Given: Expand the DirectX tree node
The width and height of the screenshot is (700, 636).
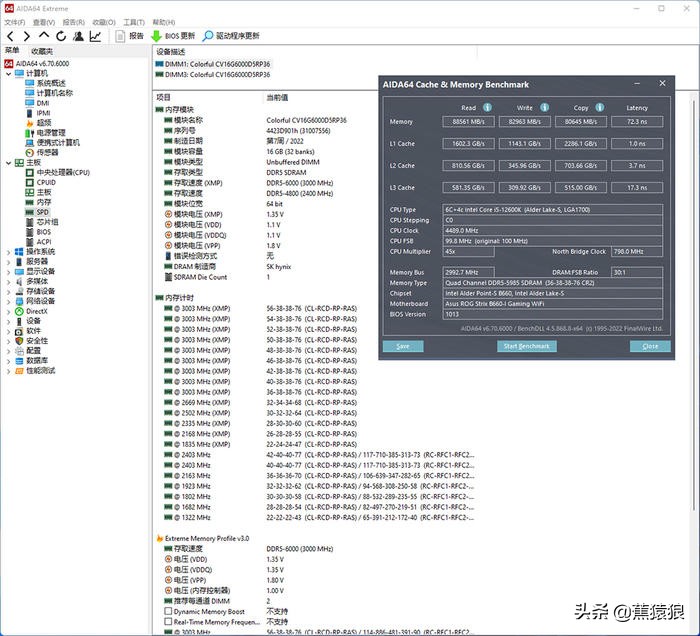Looking at the screenshot, I should pyautogui.click(x=8, y=311).
